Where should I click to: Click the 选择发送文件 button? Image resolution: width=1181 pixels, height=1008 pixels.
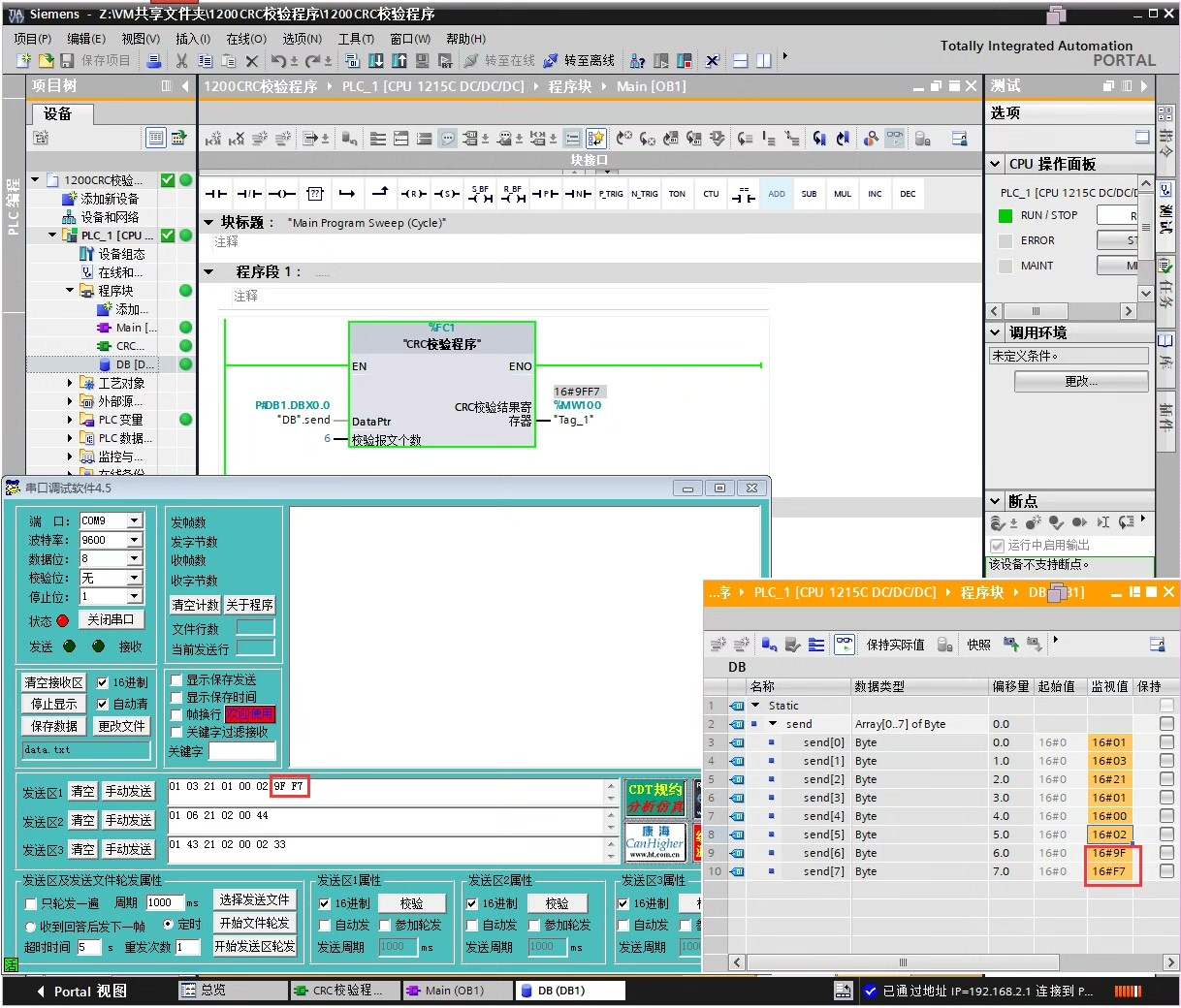click(x=254, y=899)
